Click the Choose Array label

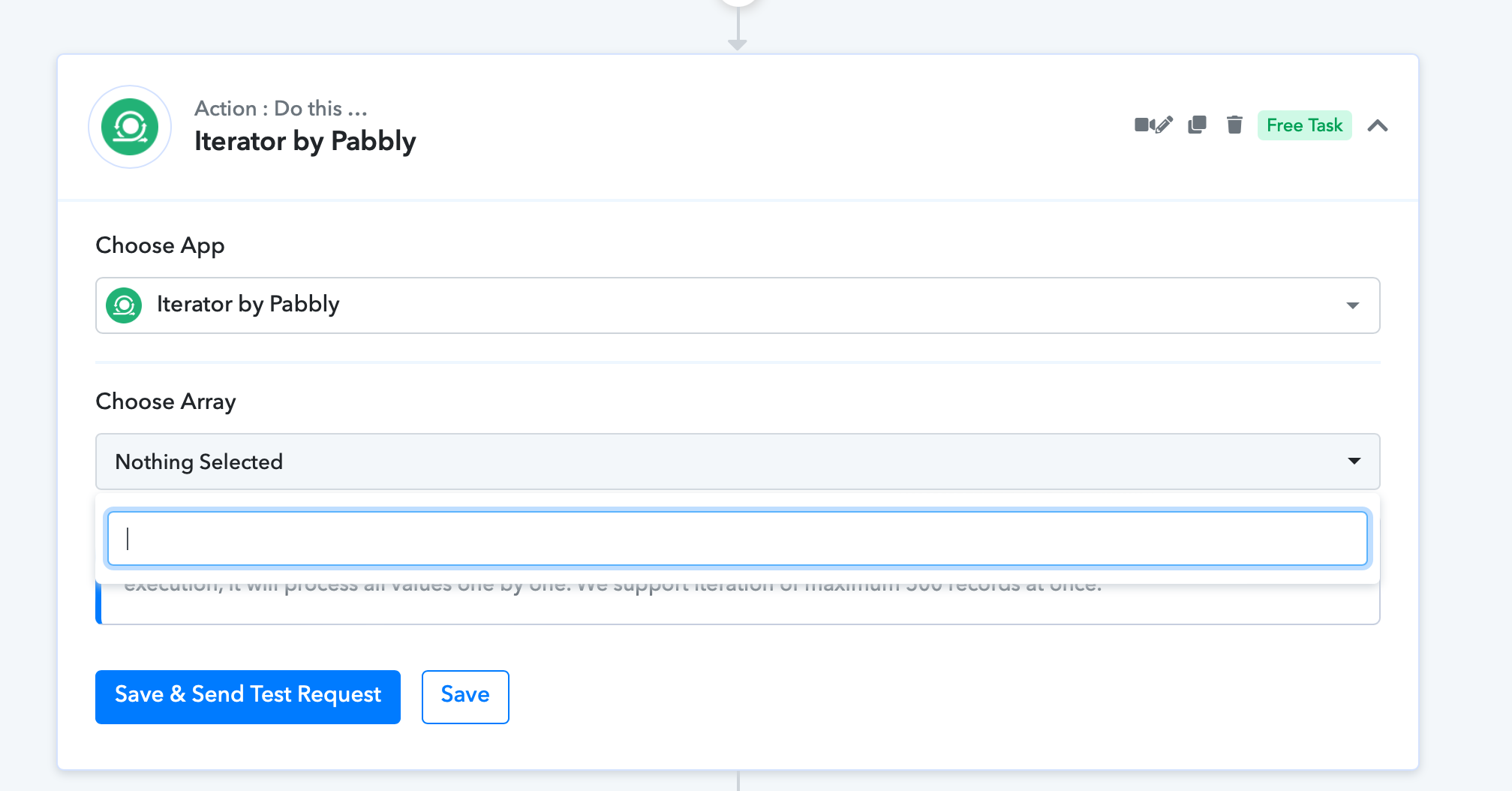pos(166,402)
